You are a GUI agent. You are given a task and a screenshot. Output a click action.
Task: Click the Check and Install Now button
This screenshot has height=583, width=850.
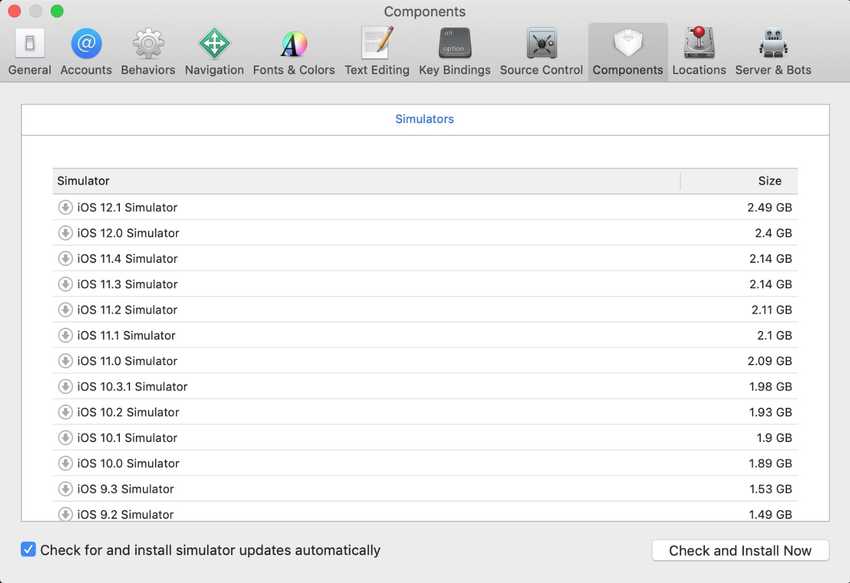pyautogui.click(x=740, y=550)
